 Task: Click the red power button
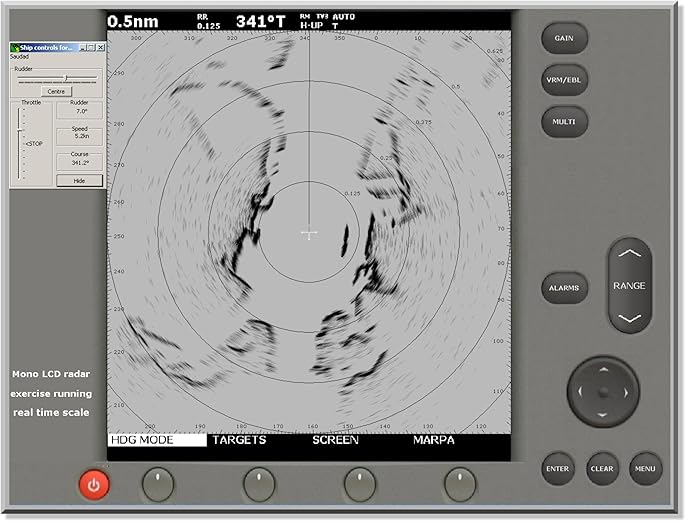93,485
